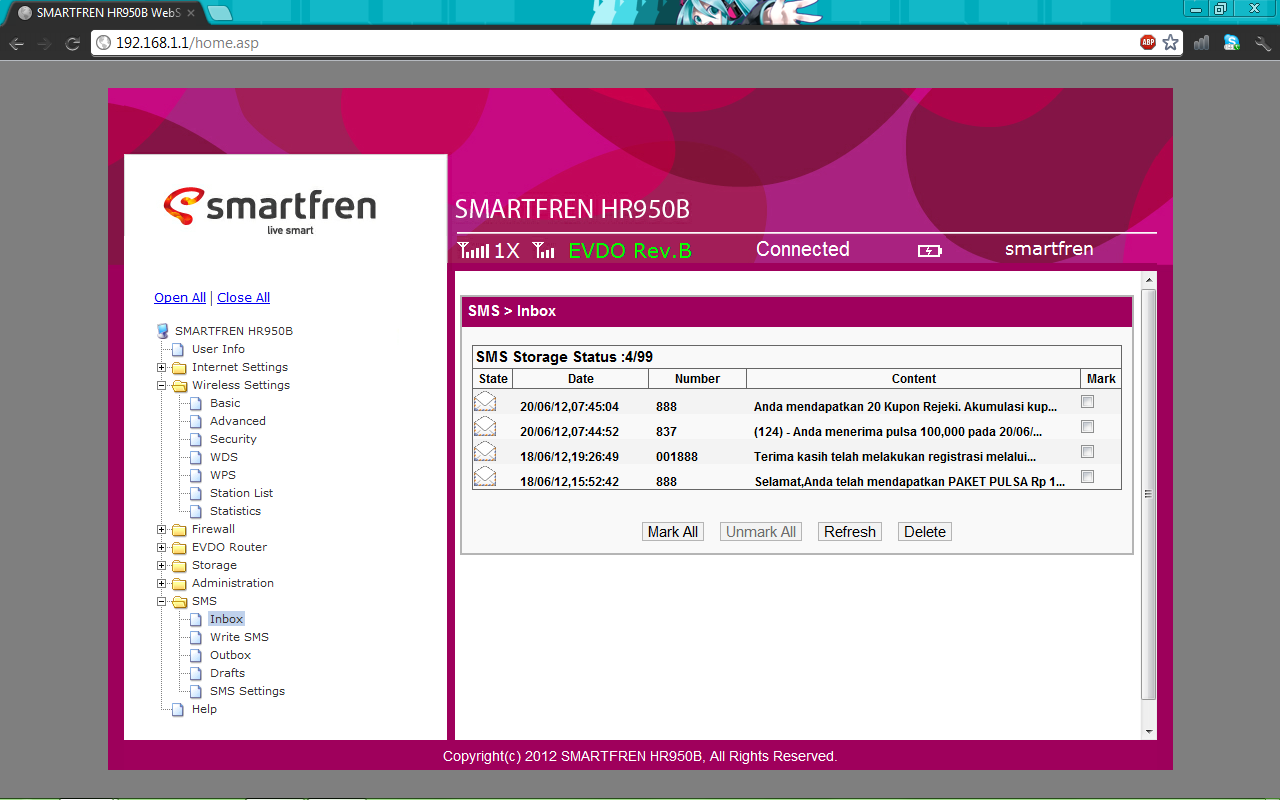Click the smartfren logo
The height and width of the screenshot is (800, 1280).
click(x=270, y=209)
